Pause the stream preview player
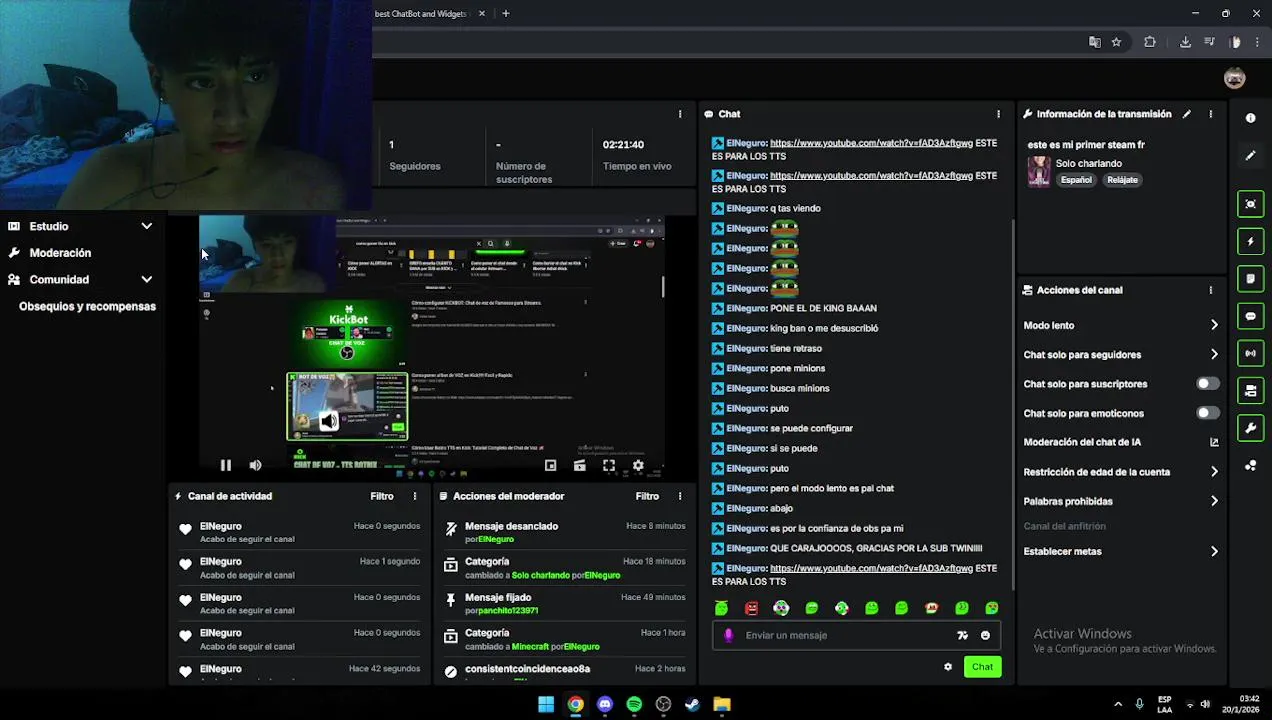Image resolution: width=1272 pixels, height=720 pixels. 225,465
